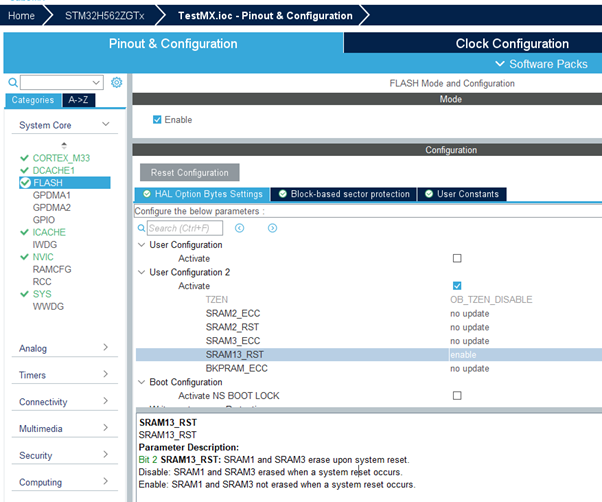The image size is (602, 502).
Task: Click the STM32H562ZGTx breadcrumb
Action: [104, 16]
